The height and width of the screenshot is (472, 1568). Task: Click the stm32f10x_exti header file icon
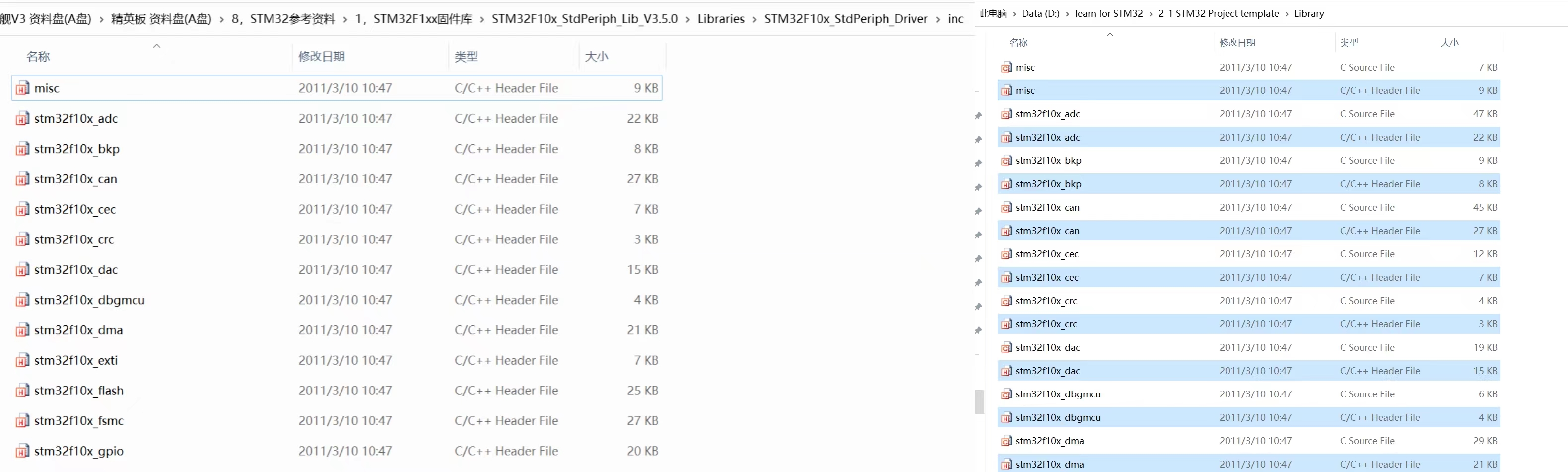(22, 361)
